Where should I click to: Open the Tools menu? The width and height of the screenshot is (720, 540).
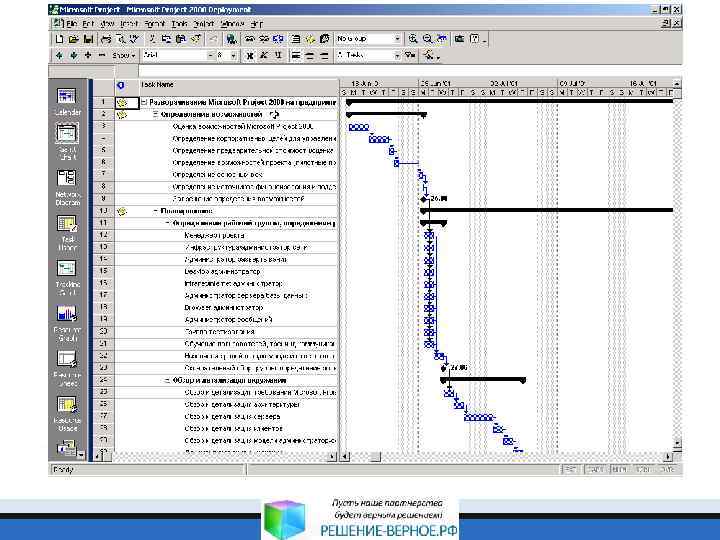click(x=179, y=24)
